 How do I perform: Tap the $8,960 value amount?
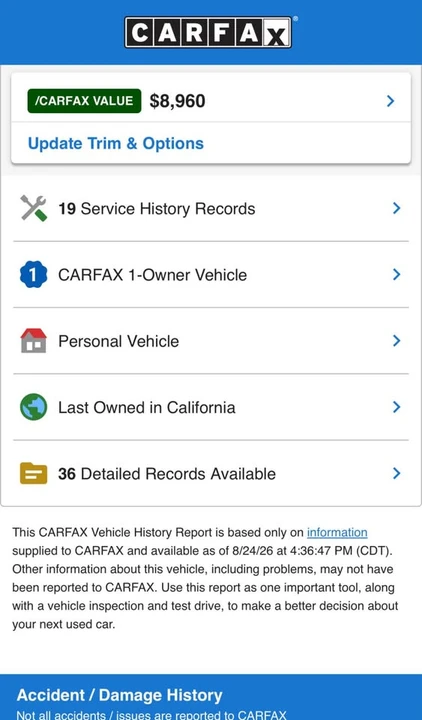tap(177, 101)
